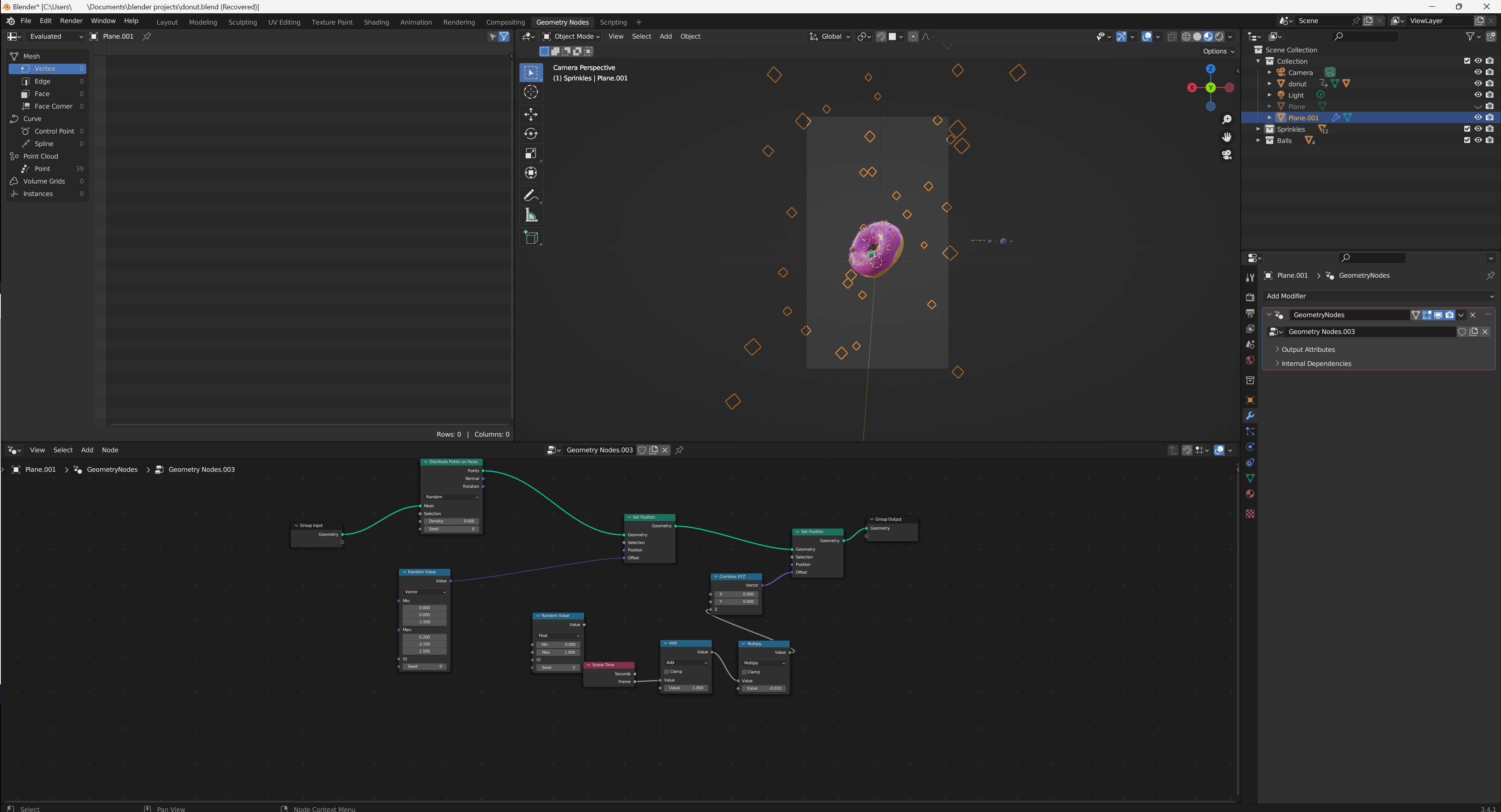Click the 3D cursor tool
This screenshot has height=812, width=1501.
(x=530, y=92)
